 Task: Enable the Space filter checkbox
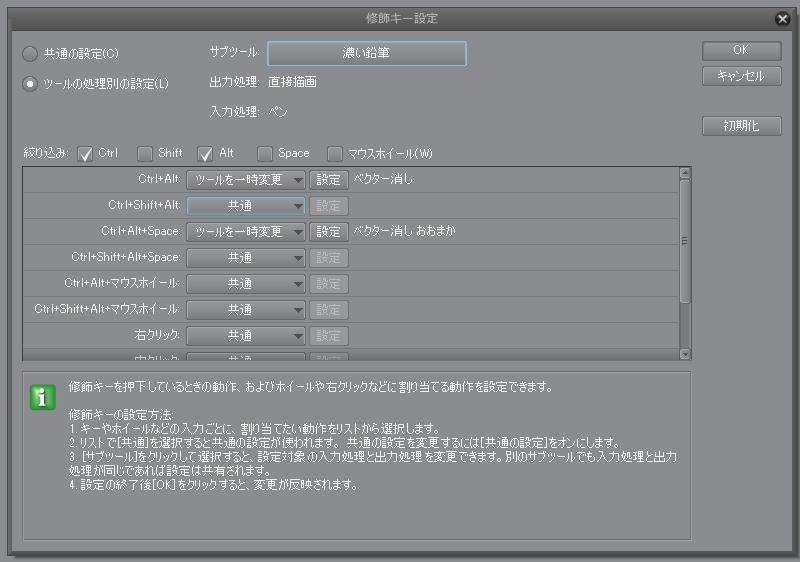[265, 154]
